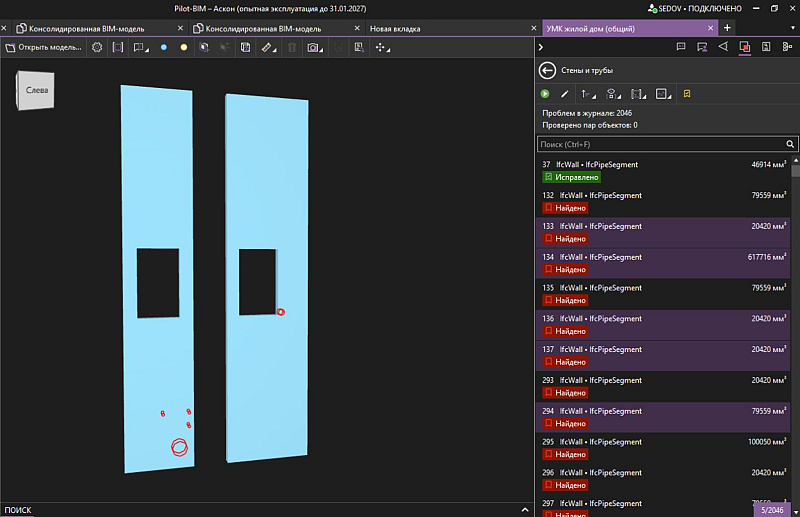Run the clash check with green play button
This screenshot has height=517, width=800.
(x=545, y=94)
